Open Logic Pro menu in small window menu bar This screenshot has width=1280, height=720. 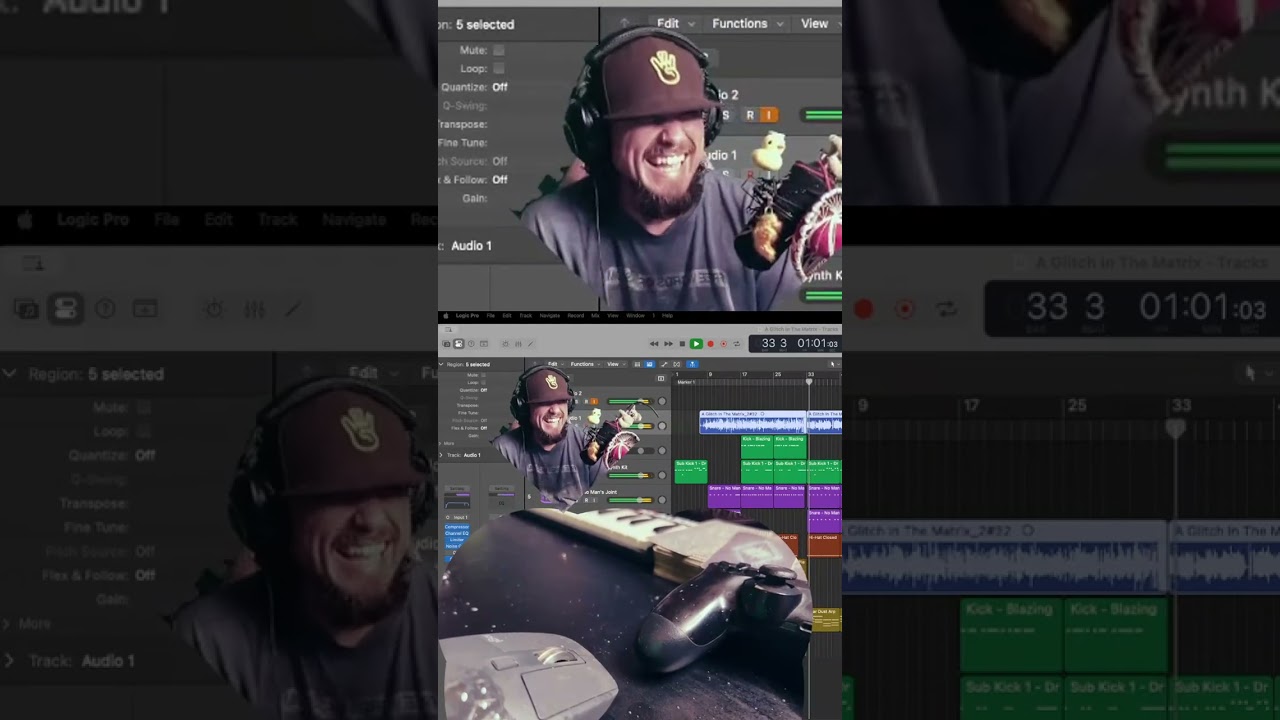tap(467, 315)
